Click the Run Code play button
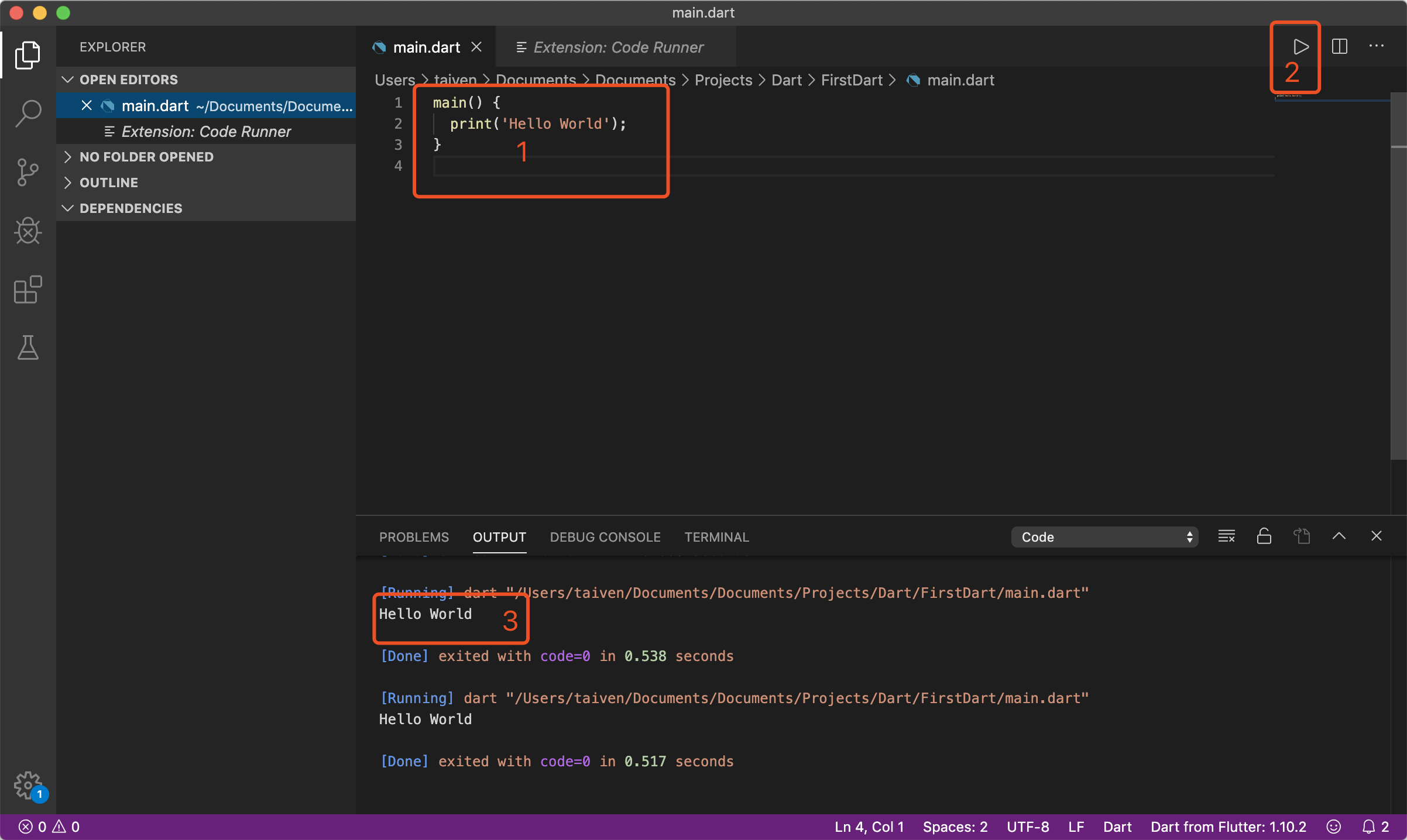The image size is (1407, 840). [1300, 46]
